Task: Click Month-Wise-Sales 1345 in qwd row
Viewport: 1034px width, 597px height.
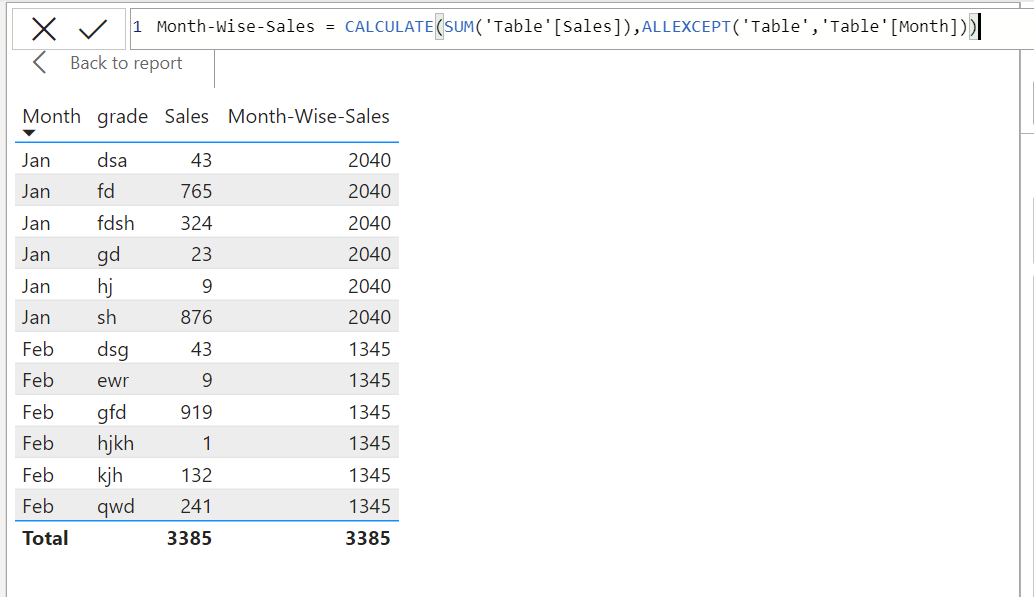Action: pyautogui.click(x=369, y=507)
